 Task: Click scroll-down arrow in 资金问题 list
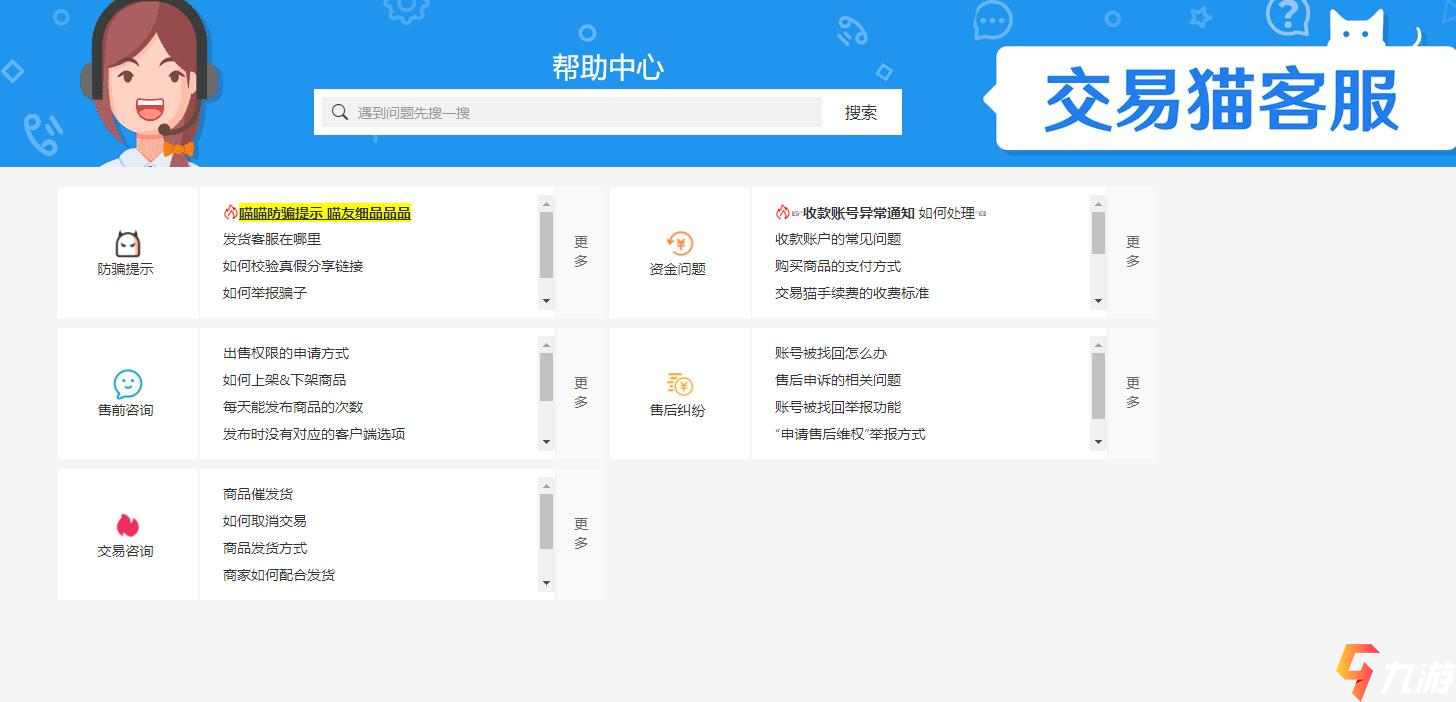tap(1098, 301)
